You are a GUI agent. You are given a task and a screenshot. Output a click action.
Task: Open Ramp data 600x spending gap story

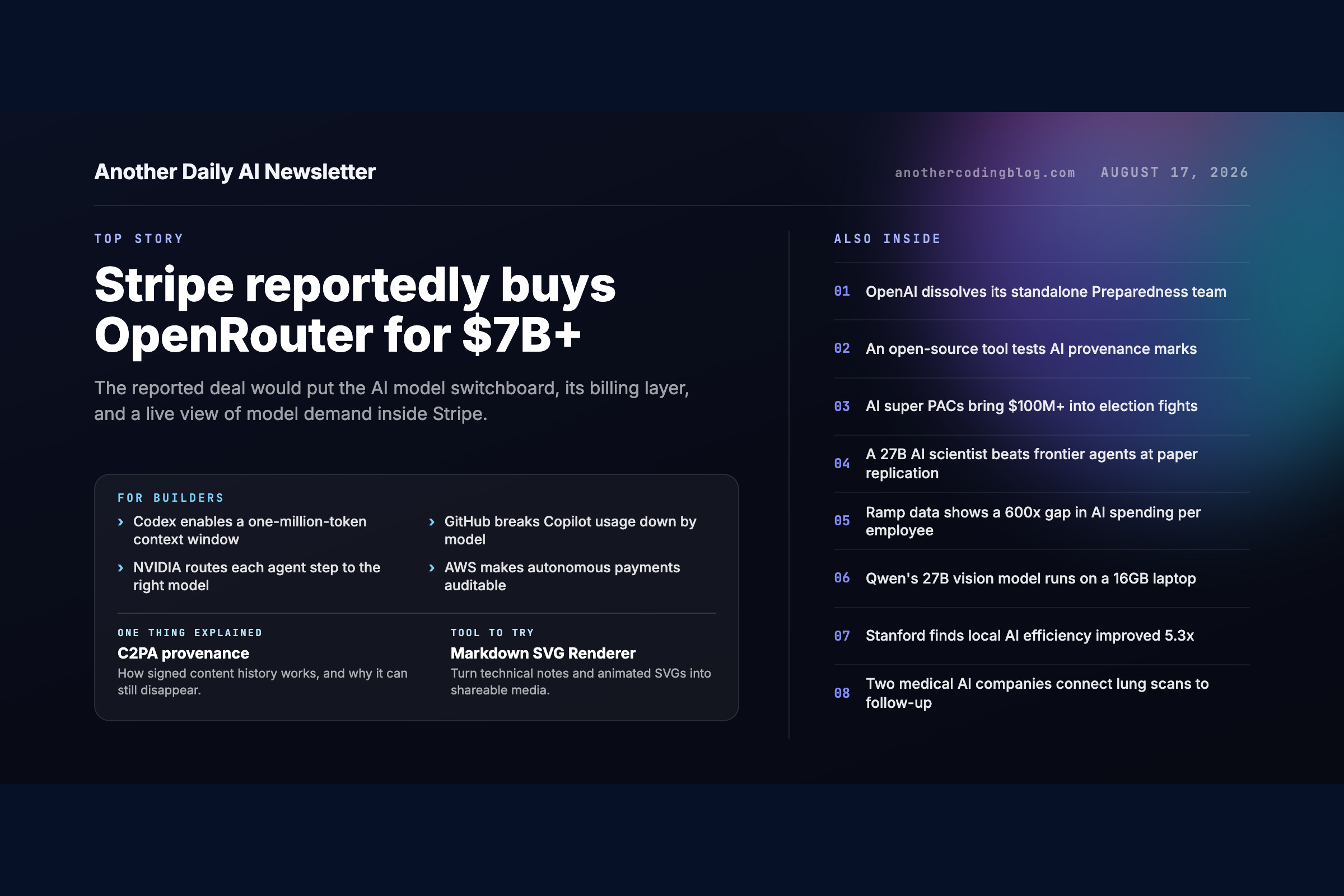1033,521
